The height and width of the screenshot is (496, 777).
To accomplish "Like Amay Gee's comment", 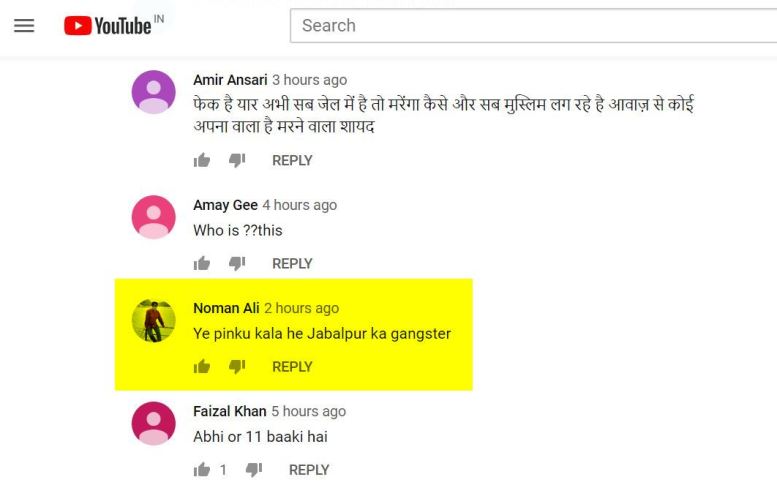I will point(202,263).
